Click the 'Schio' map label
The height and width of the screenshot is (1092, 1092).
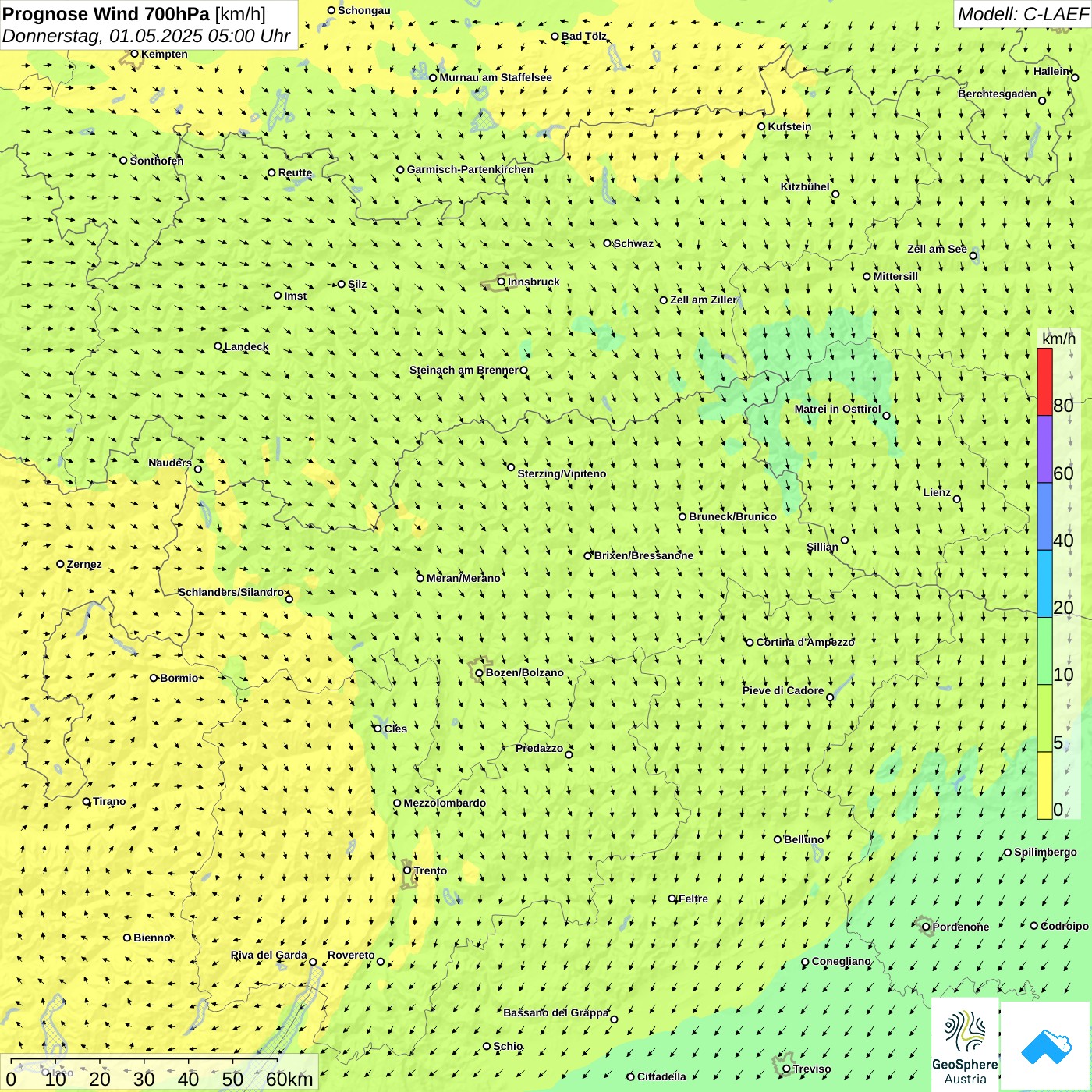pos(508,1046)
